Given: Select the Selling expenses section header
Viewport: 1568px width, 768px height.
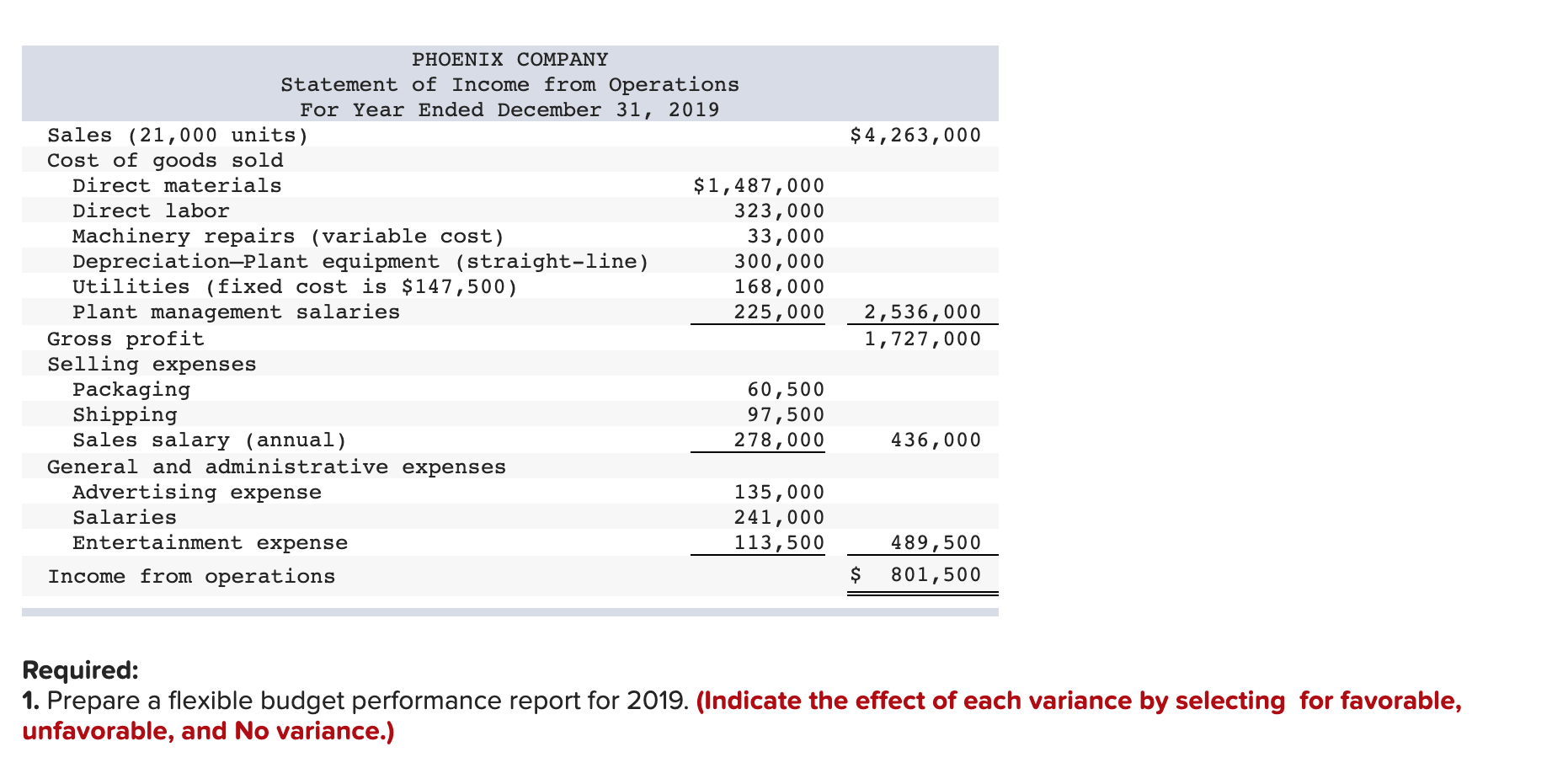Looking at the screenshot, I should [152, 364].
